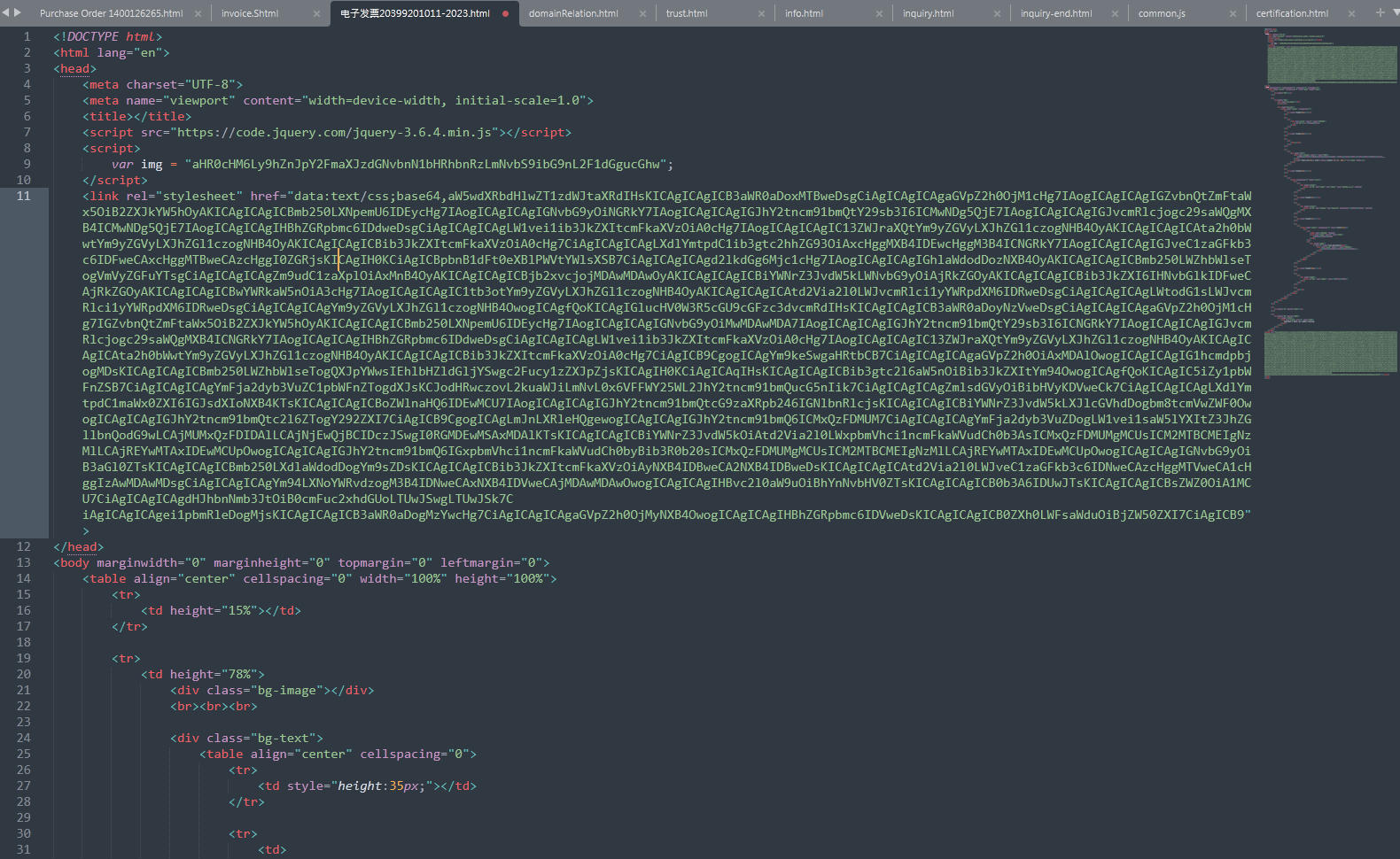
Task: Click the unsaved dot on 电子发票 tab
Action: [505, 13]
